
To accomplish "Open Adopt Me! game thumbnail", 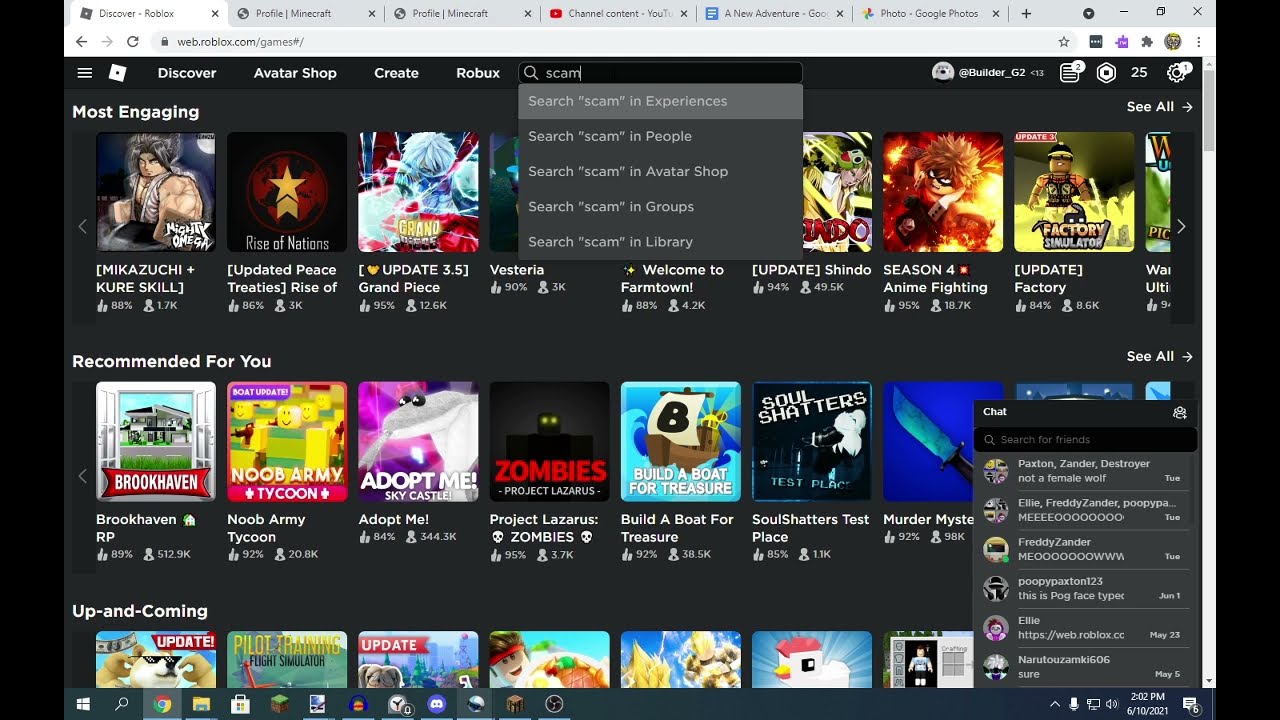I will [x=418, y=441].
